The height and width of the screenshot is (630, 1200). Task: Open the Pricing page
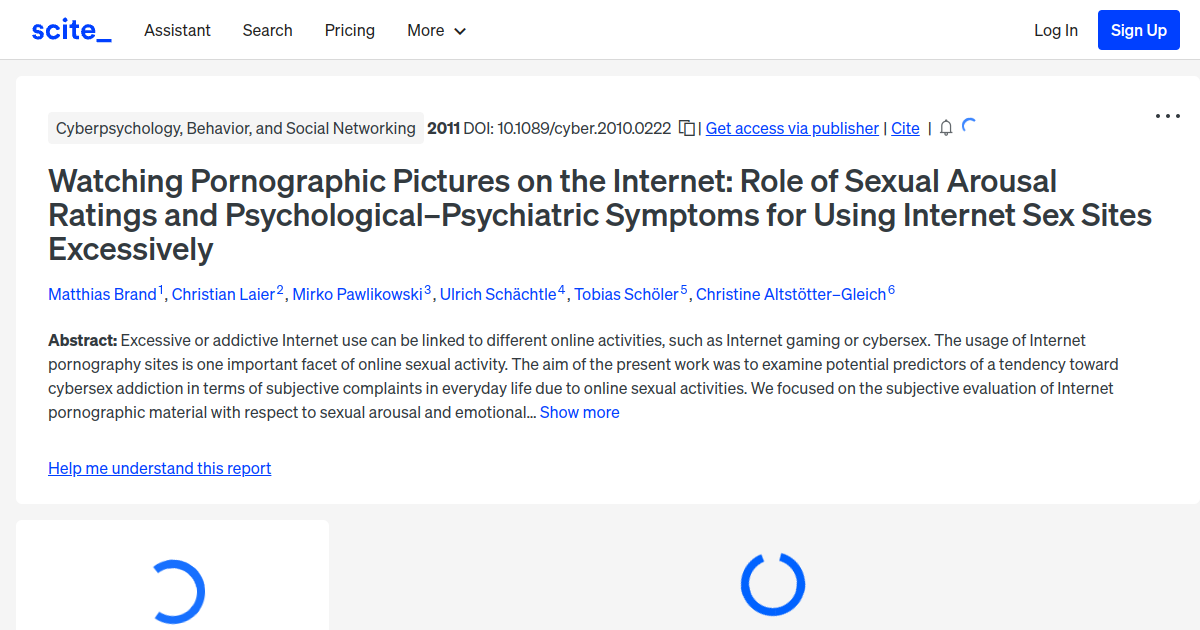coord(349,31)
